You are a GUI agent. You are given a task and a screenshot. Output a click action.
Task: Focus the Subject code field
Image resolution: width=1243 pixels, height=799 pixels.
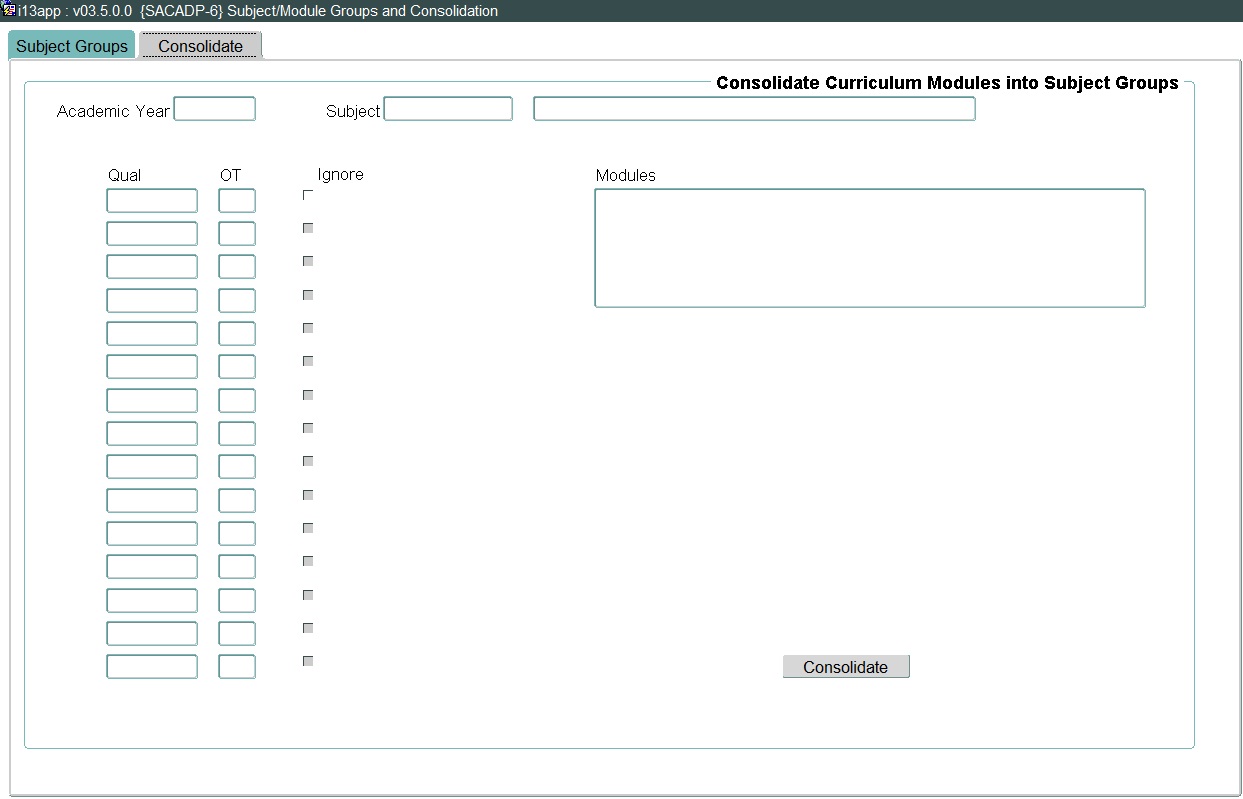pos(448,109)
